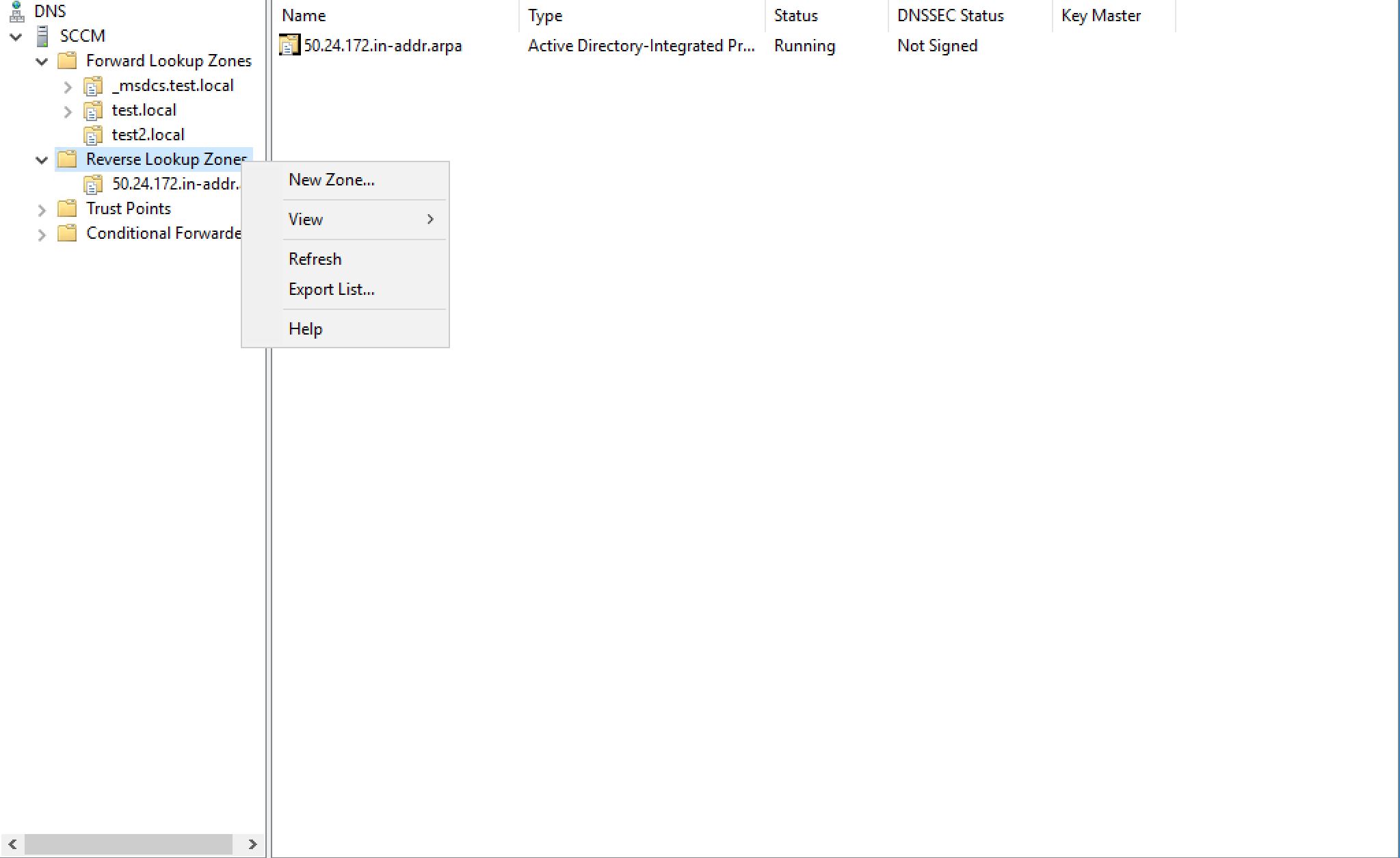Screen dimensions: 1400x858
Task: Sort by the Type column header
Action: (544, 15)
